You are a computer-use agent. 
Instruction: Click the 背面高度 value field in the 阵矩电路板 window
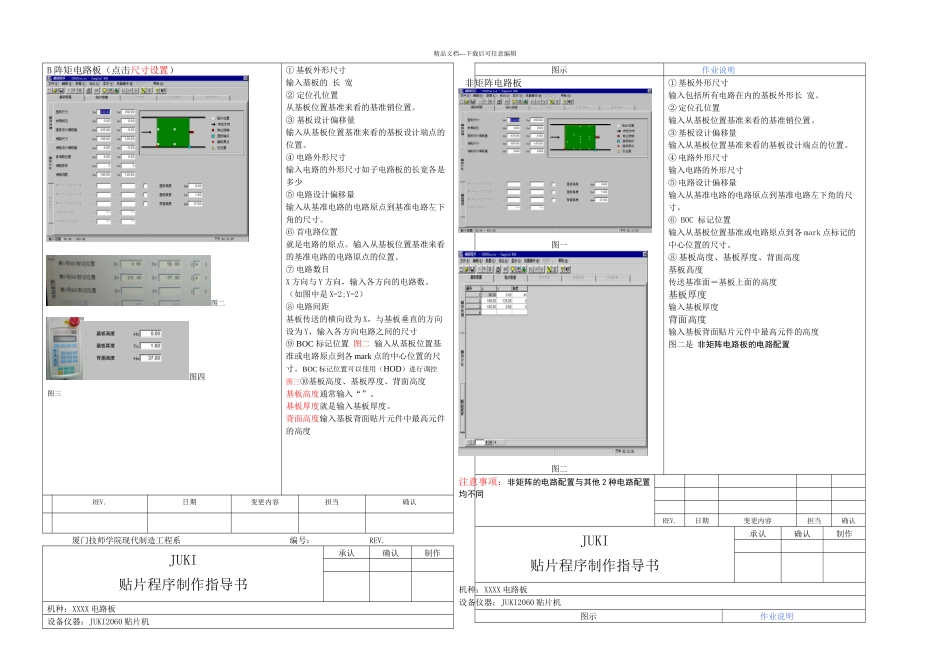click(x=195, y=204)
